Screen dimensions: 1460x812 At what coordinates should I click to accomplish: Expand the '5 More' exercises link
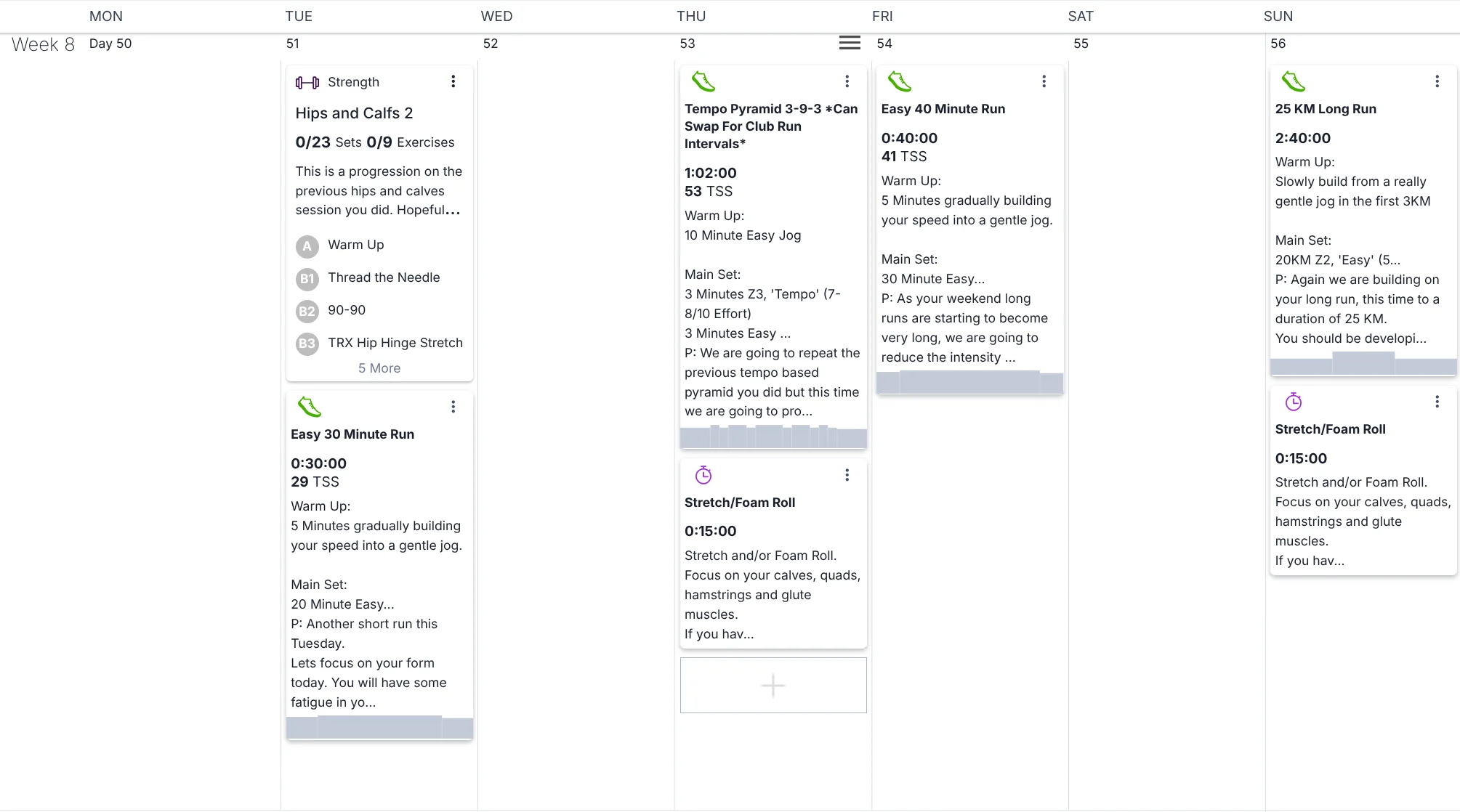pyautogui.click(x=379, y=368)
